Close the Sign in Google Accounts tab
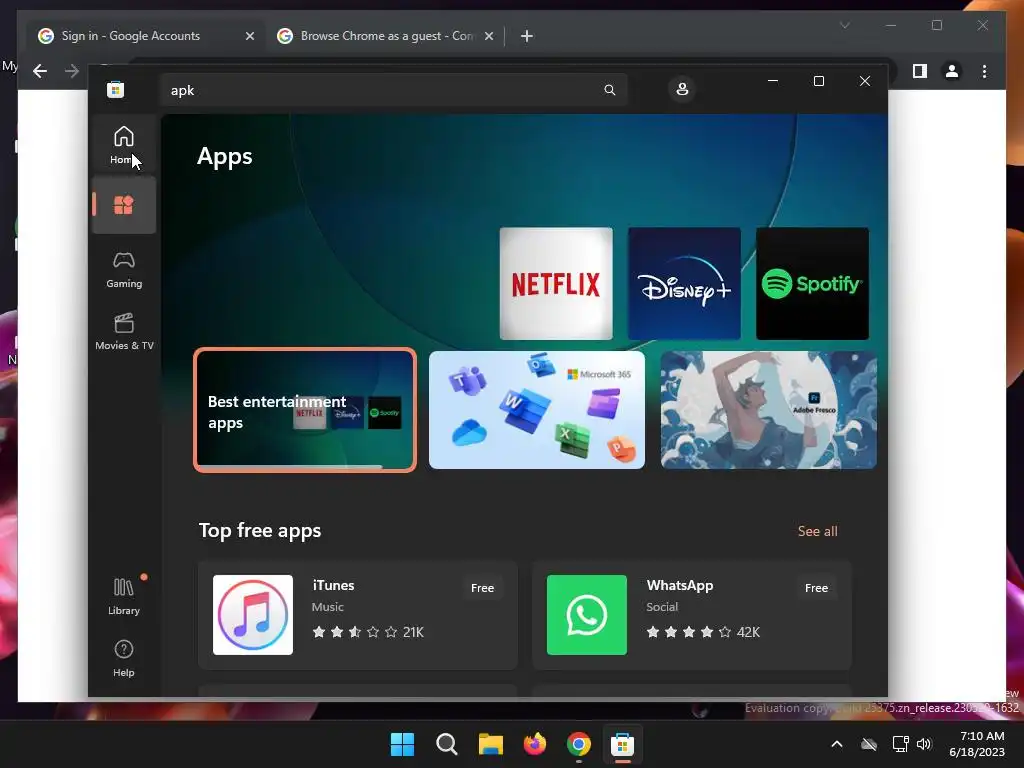Screen dimensions: 1024x768 249,36
